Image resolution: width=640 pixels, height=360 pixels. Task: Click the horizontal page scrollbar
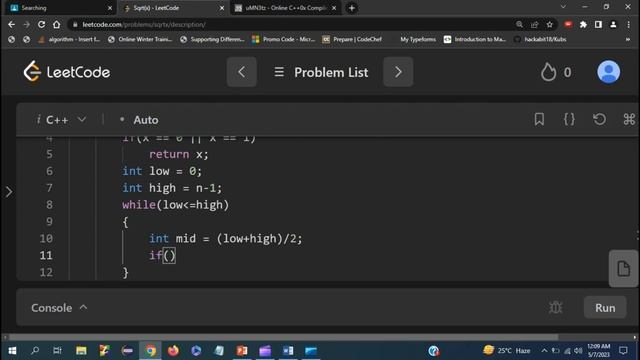(284, 338)
